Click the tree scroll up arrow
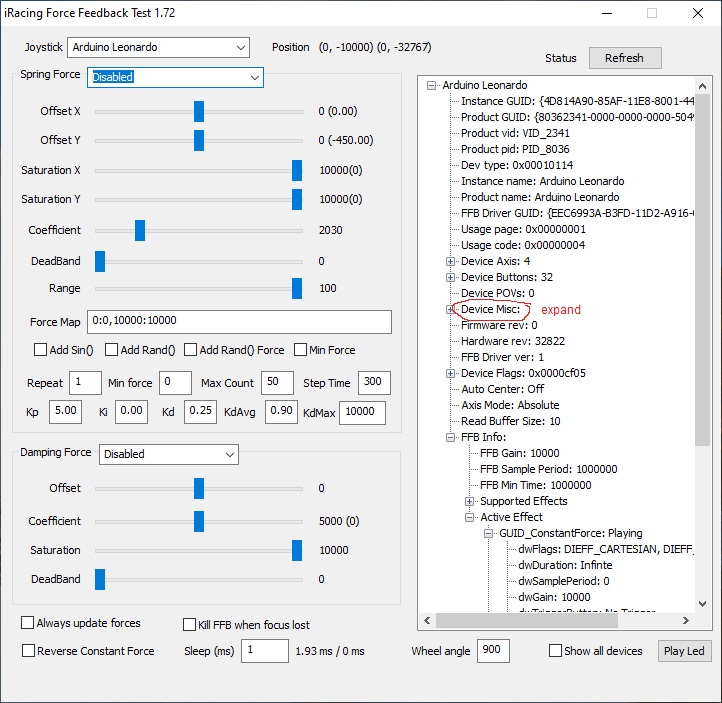 702,86
